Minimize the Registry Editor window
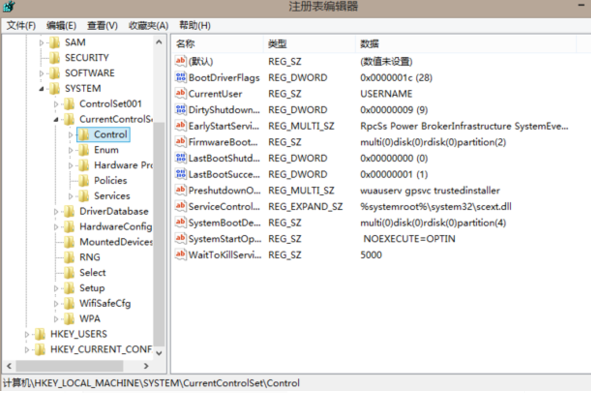The width and height of the screenshot is (591, 394). pyautogui.click(x=581, y=5)
